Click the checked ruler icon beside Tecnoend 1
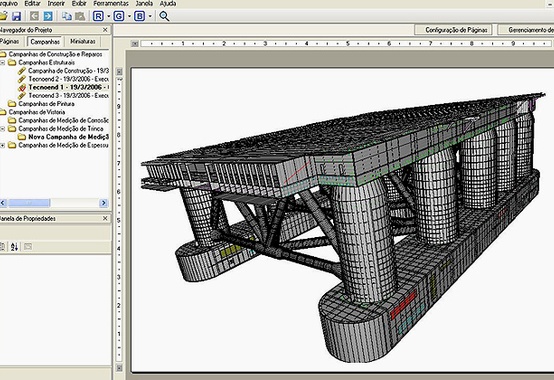This screenshot has height=380, width=554. tap(22, 87)
